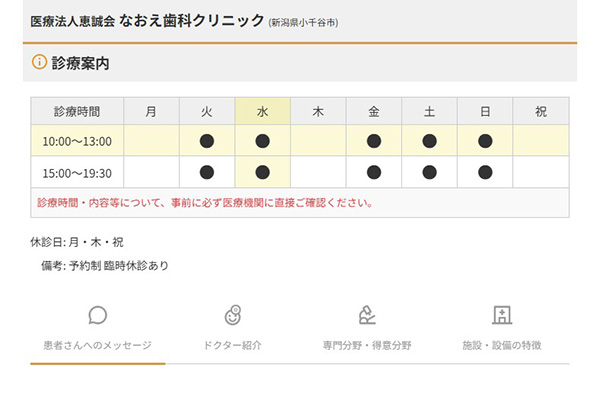Click Friday morning availability dot
Image resolution: width=600 pixels, height=400 pixels.
pyautogui.click(x=374, y=141)
